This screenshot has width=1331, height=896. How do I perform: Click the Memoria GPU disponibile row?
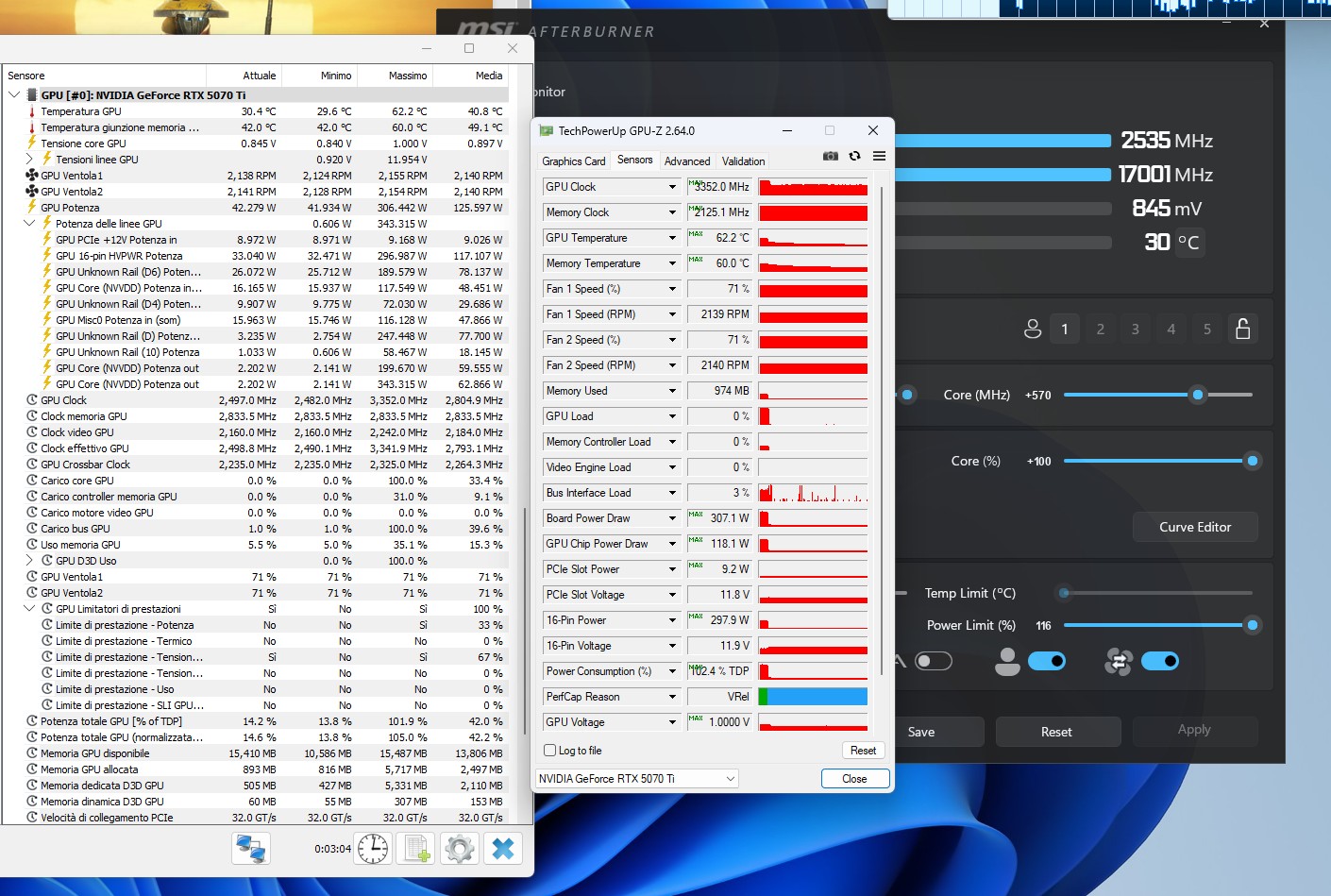[255, 753]
